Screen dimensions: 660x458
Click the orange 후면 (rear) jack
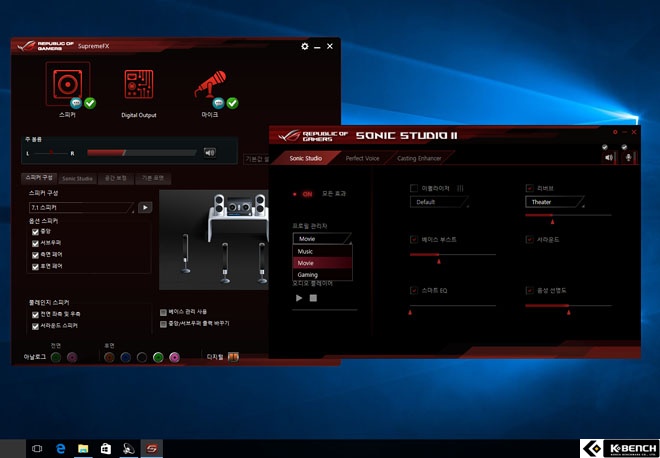click(109, 357)
